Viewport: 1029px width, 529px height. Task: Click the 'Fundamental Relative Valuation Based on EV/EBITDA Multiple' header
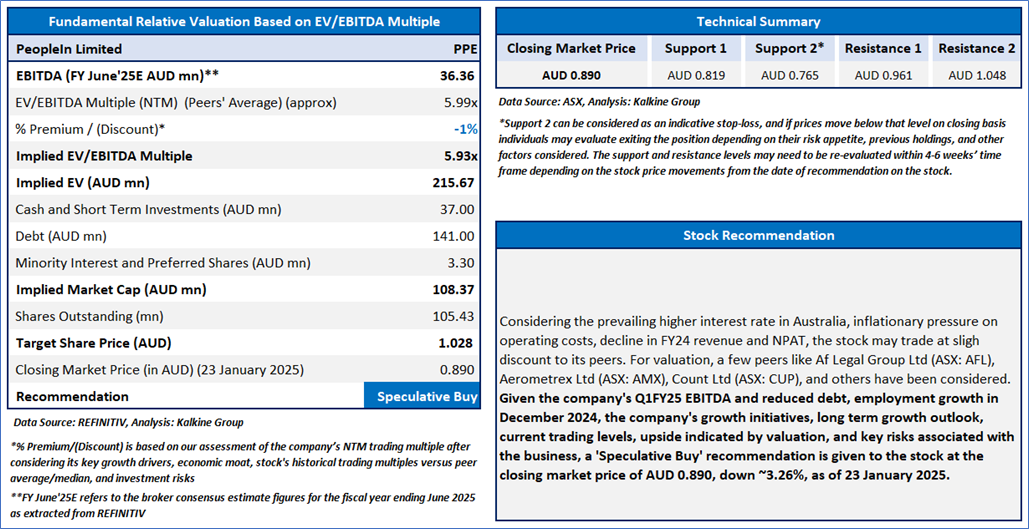(x=244, y=22)
